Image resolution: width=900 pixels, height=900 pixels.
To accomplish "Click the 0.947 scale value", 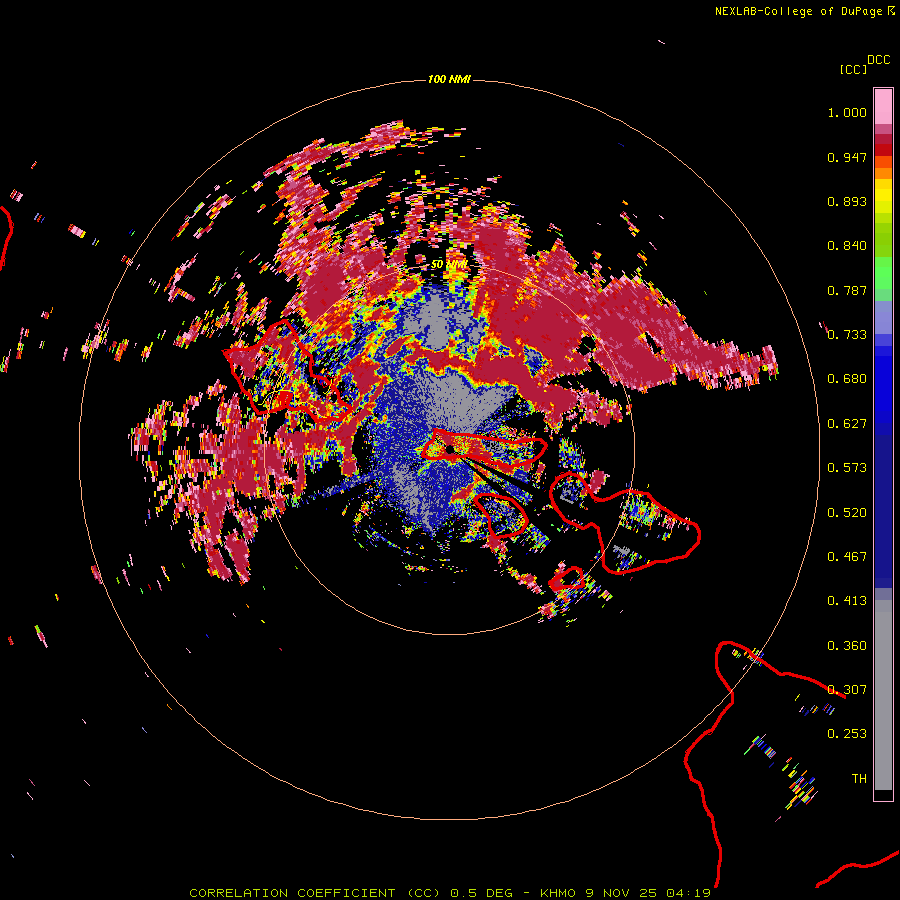I will (847, 157).
